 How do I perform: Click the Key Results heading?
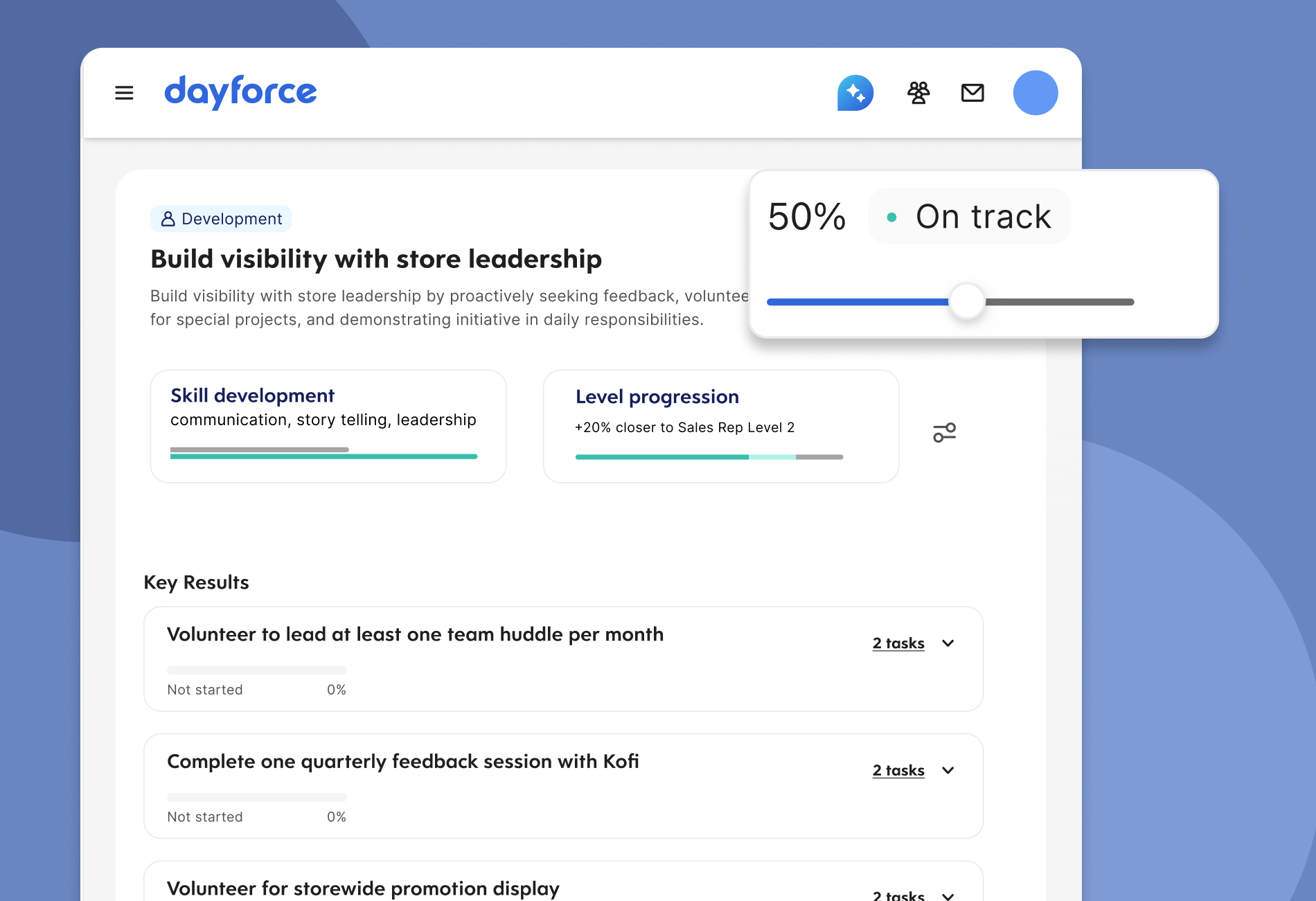pos(196,582)
